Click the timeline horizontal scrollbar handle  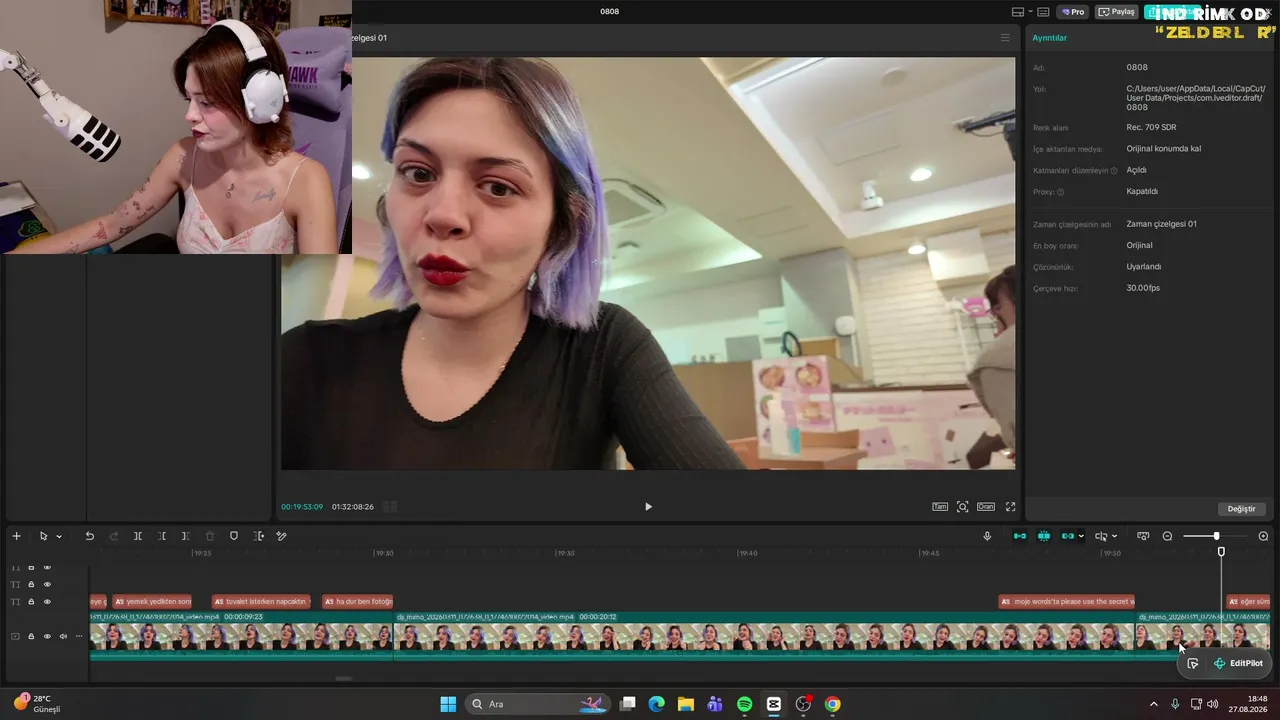click(x=343, y=679)
